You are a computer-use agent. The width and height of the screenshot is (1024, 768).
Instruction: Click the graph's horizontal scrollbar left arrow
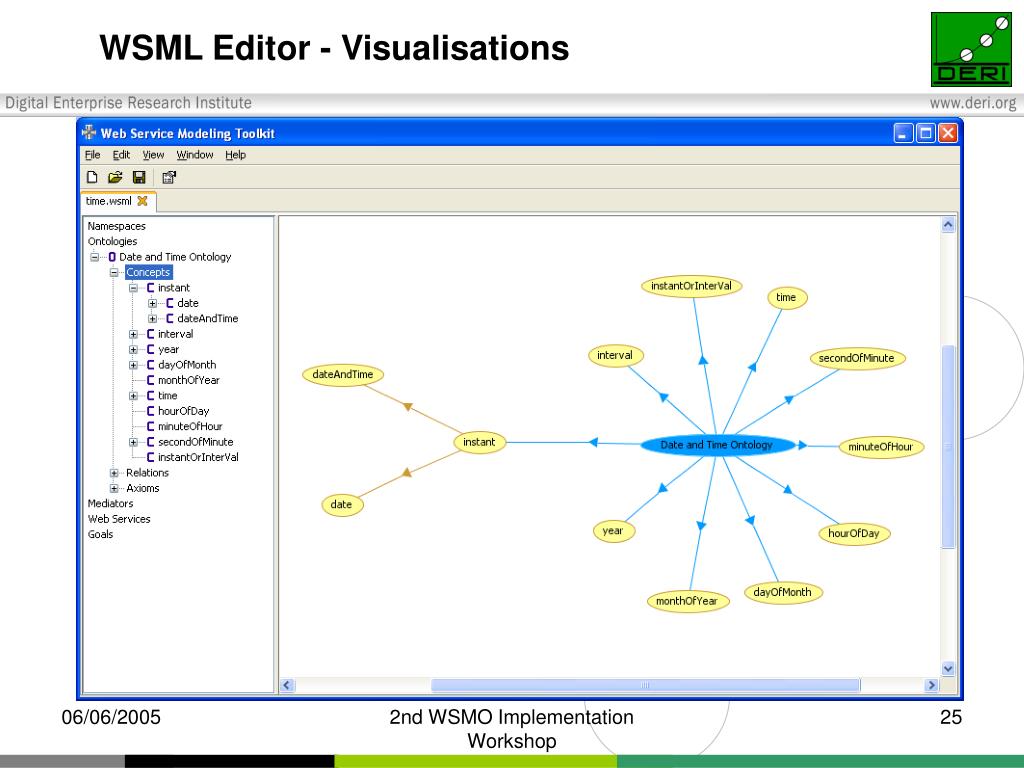click(x=287, y=685)
